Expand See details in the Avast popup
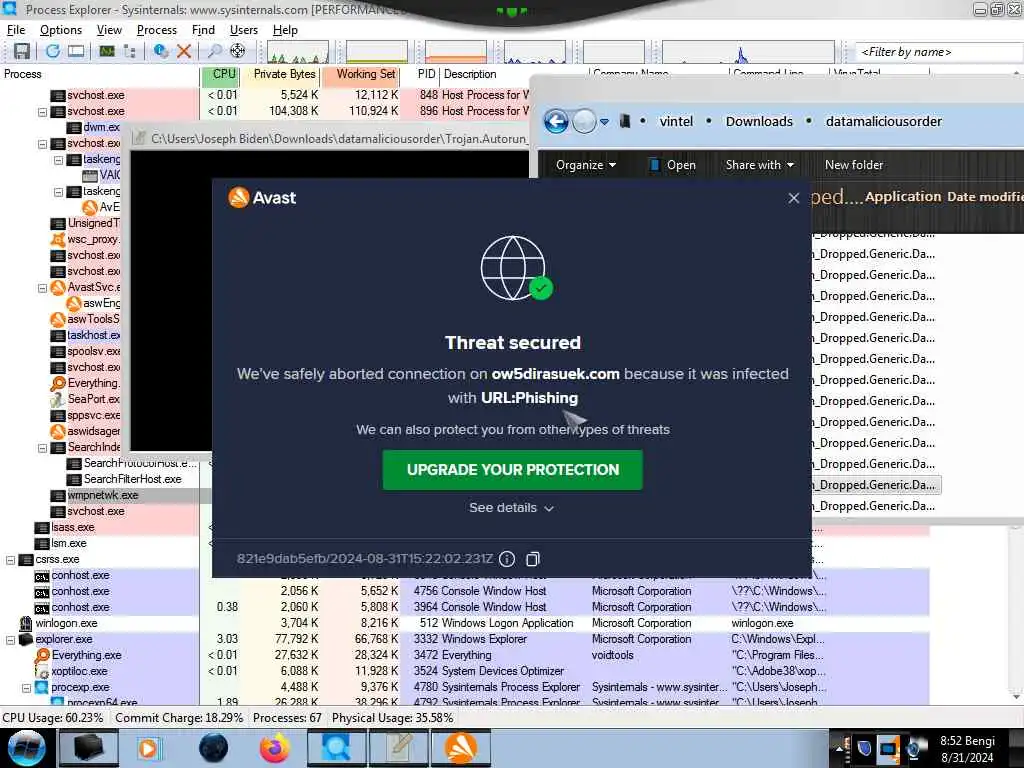The height and width of the screenshot is (768, 1024). pyautogui.click(x=511, y=507)
